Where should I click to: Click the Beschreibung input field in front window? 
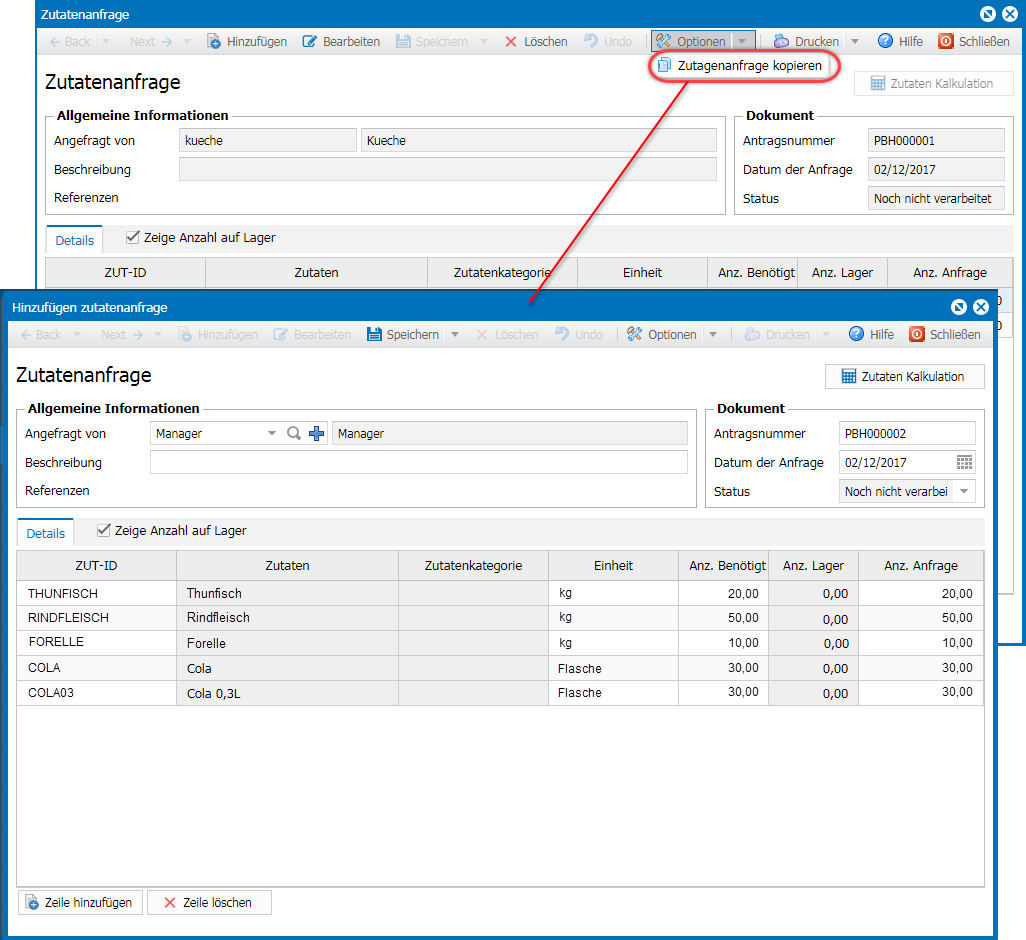(x=419, y=462)
